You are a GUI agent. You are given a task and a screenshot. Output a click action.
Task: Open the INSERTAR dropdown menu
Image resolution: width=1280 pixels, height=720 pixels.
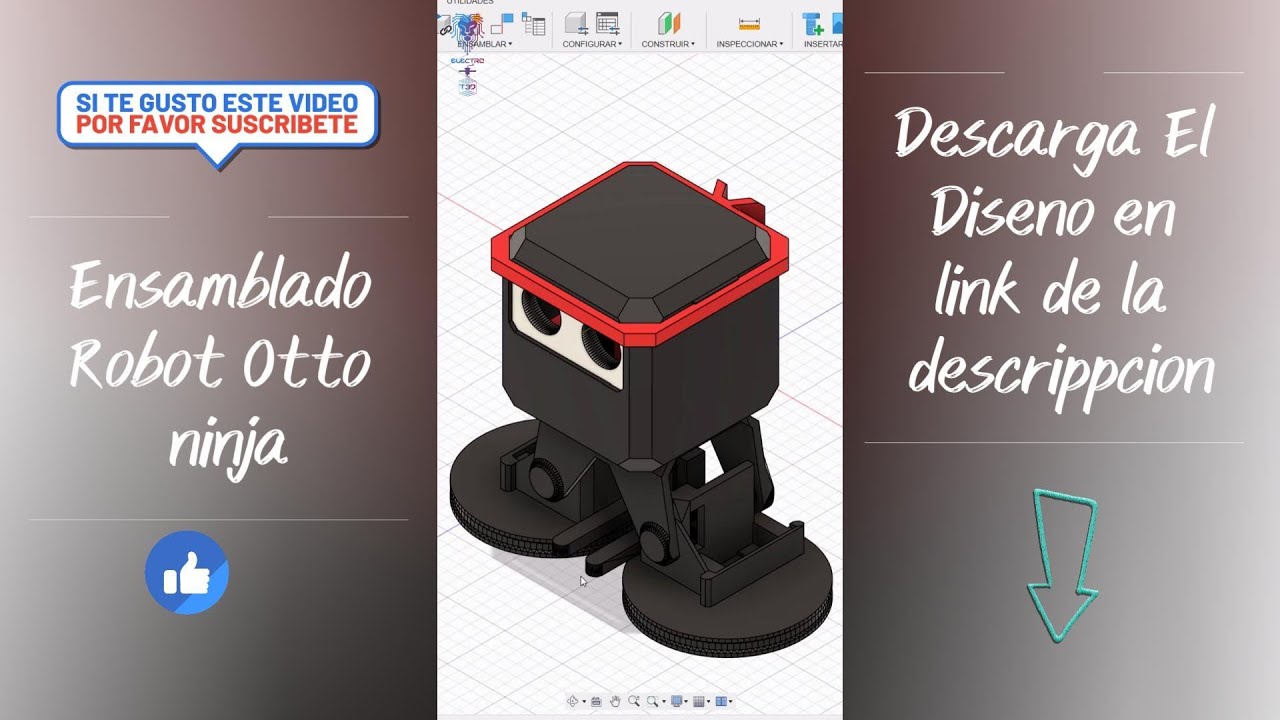823,44
